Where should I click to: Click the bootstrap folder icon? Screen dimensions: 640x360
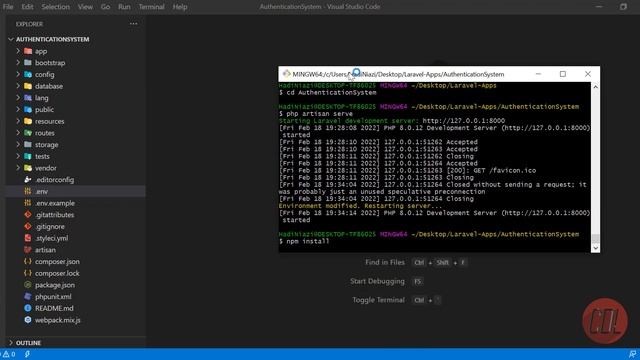tap(28, 62)
